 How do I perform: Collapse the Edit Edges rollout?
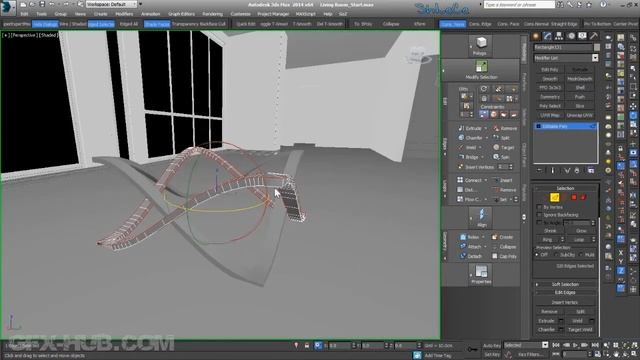pos(565,293)
